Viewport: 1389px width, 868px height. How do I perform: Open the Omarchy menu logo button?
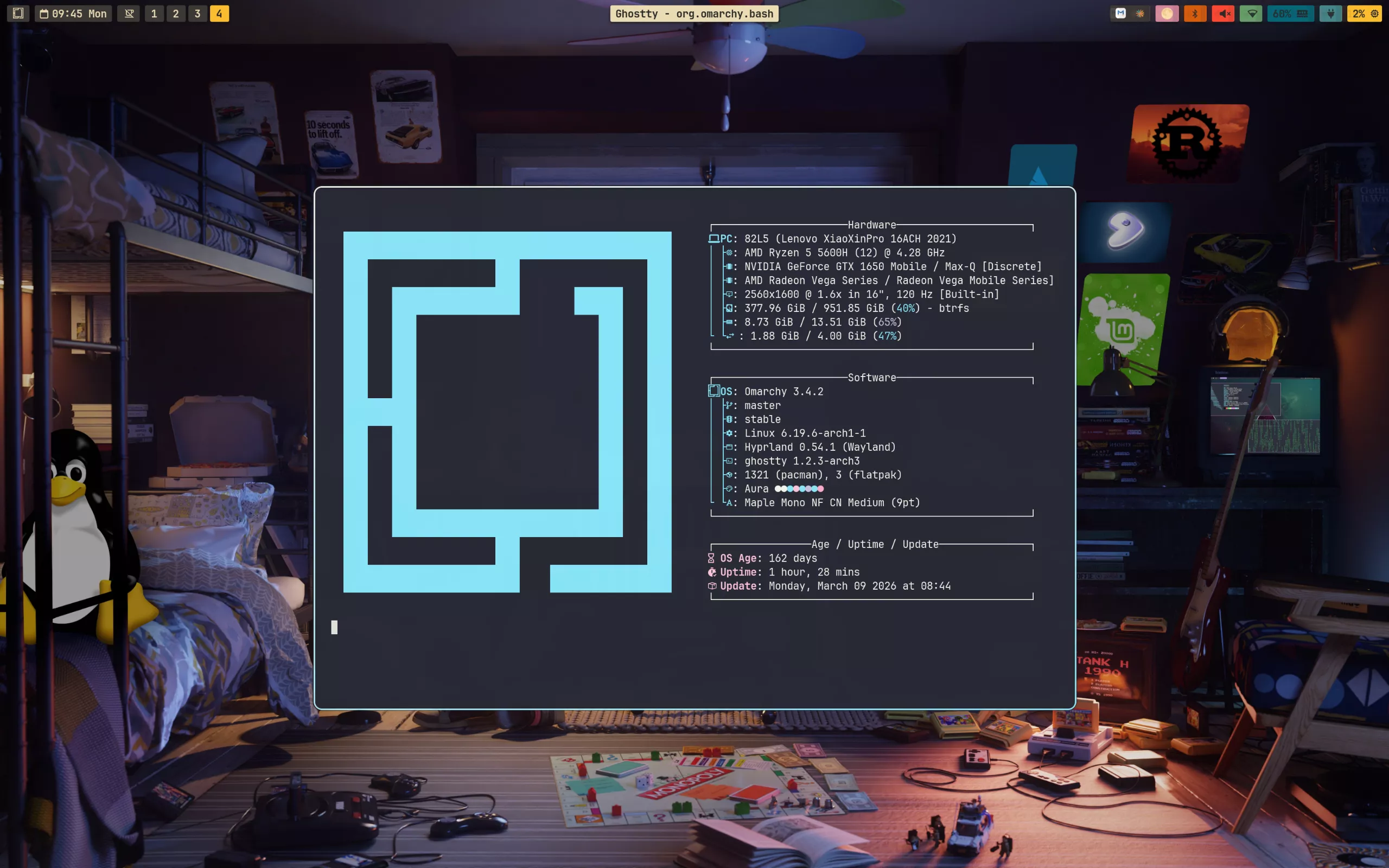click(18, 13)
